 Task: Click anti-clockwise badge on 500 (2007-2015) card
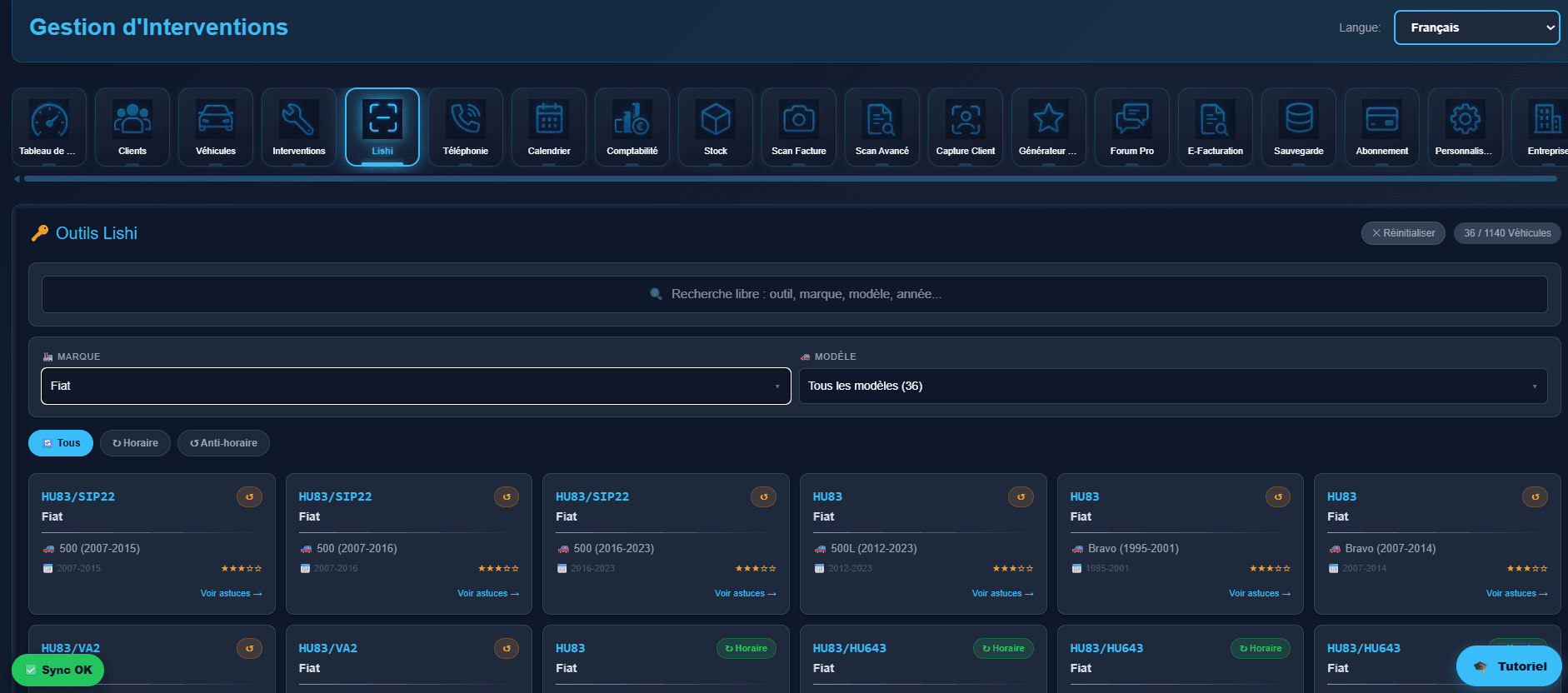(249, 497)
